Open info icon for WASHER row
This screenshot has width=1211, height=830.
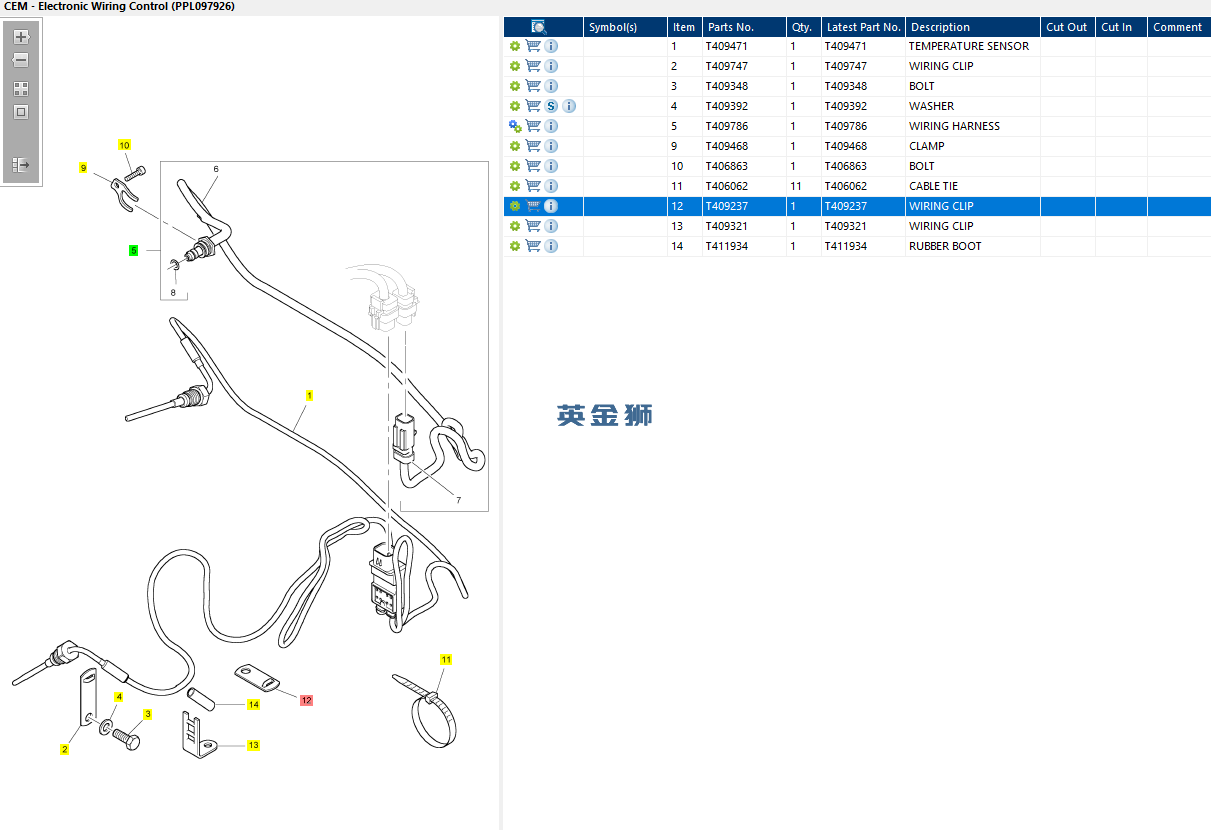pos(569,106)
